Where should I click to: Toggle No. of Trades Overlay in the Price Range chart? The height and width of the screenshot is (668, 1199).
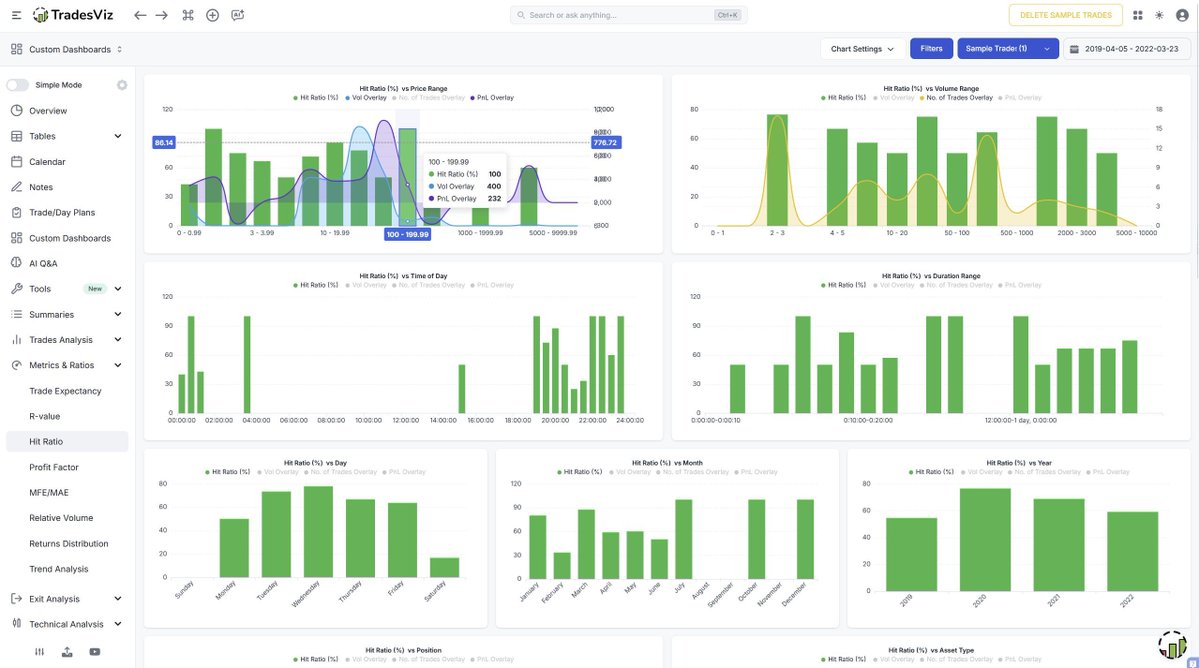(x=428, y=98)
